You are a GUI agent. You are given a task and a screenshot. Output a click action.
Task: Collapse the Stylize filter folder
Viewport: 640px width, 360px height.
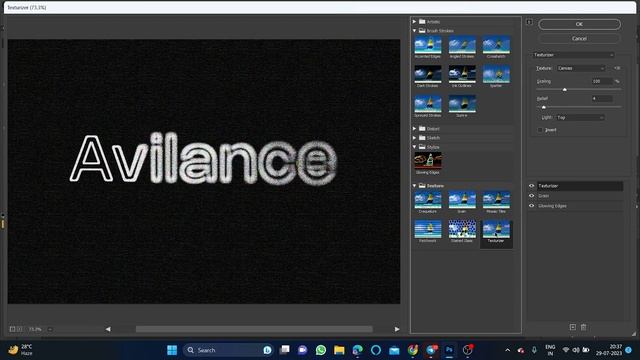tap(414, 147)
